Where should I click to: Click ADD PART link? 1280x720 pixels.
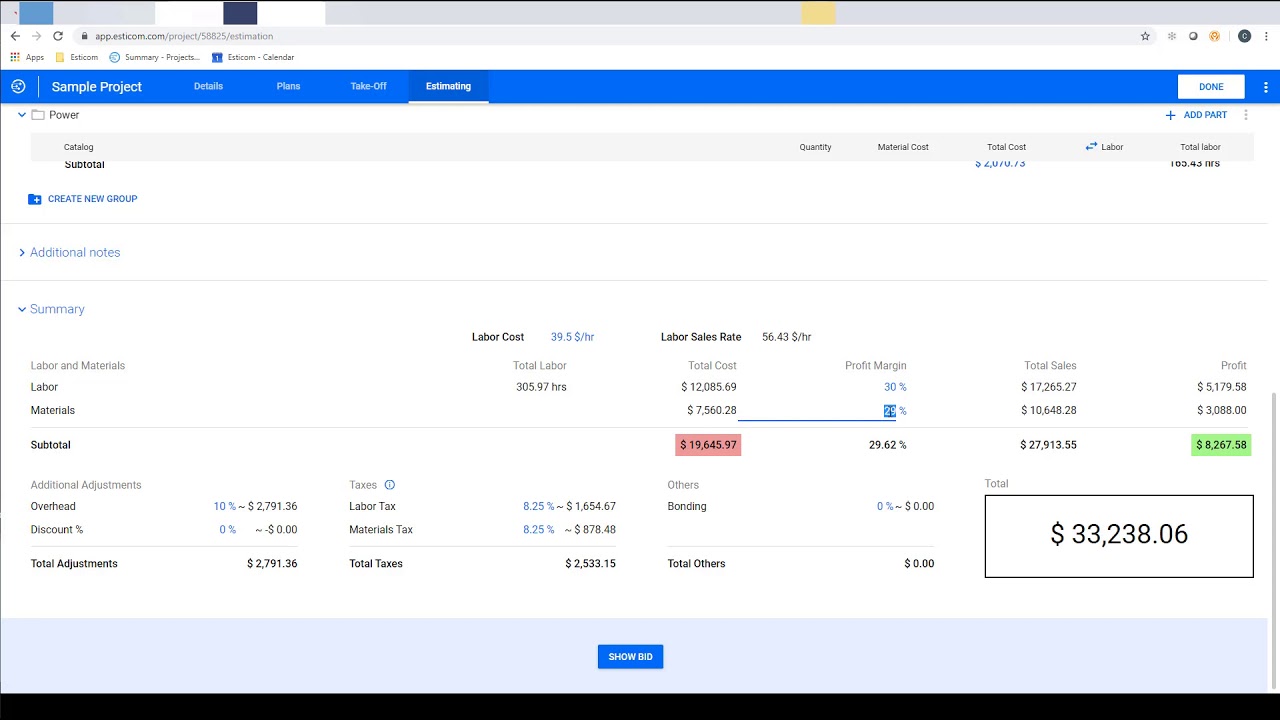1205,115
